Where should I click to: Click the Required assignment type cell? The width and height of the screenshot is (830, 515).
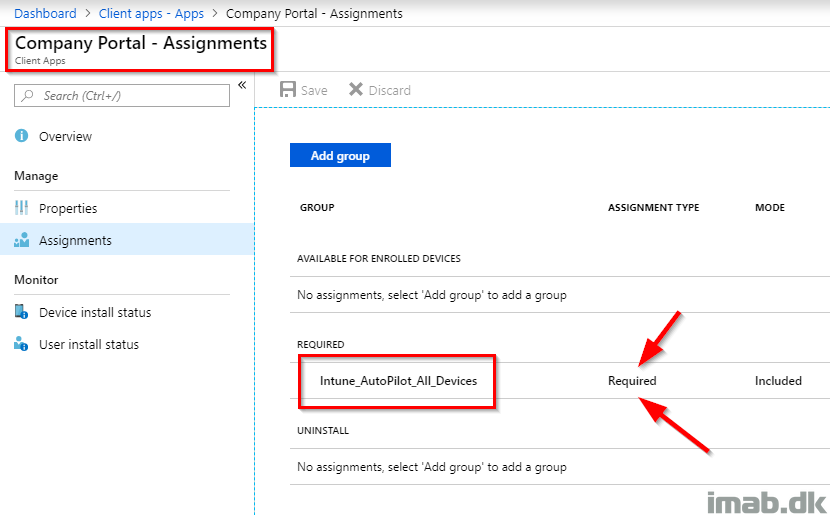[x=632, y=381]
